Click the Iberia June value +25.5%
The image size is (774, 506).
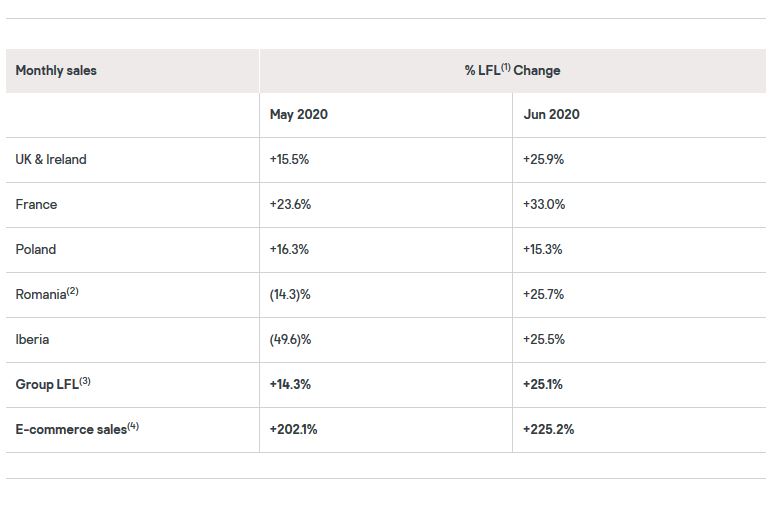pos(544,340)
